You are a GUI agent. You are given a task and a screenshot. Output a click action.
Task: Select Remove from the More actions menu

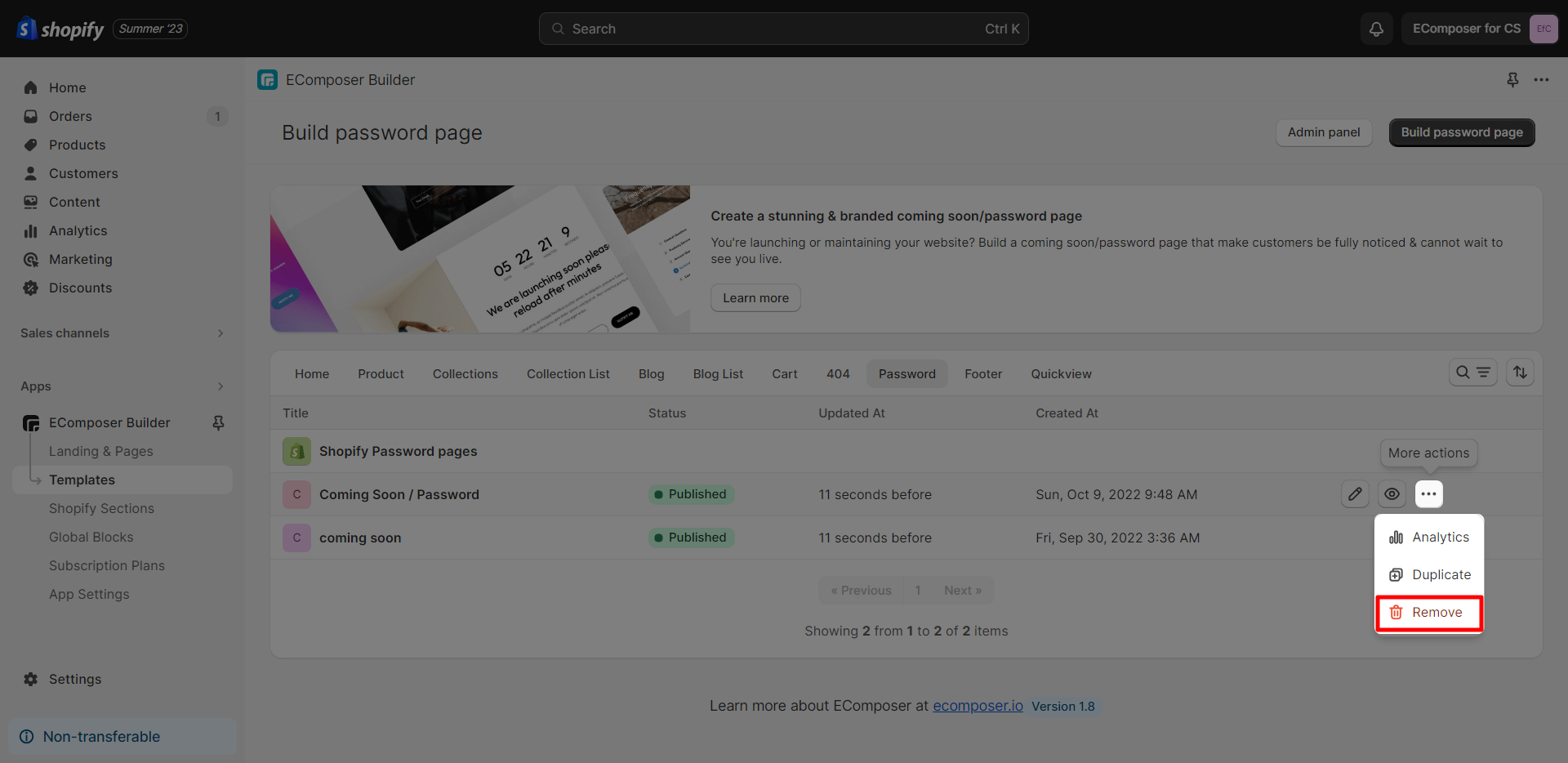point(1429,613)
